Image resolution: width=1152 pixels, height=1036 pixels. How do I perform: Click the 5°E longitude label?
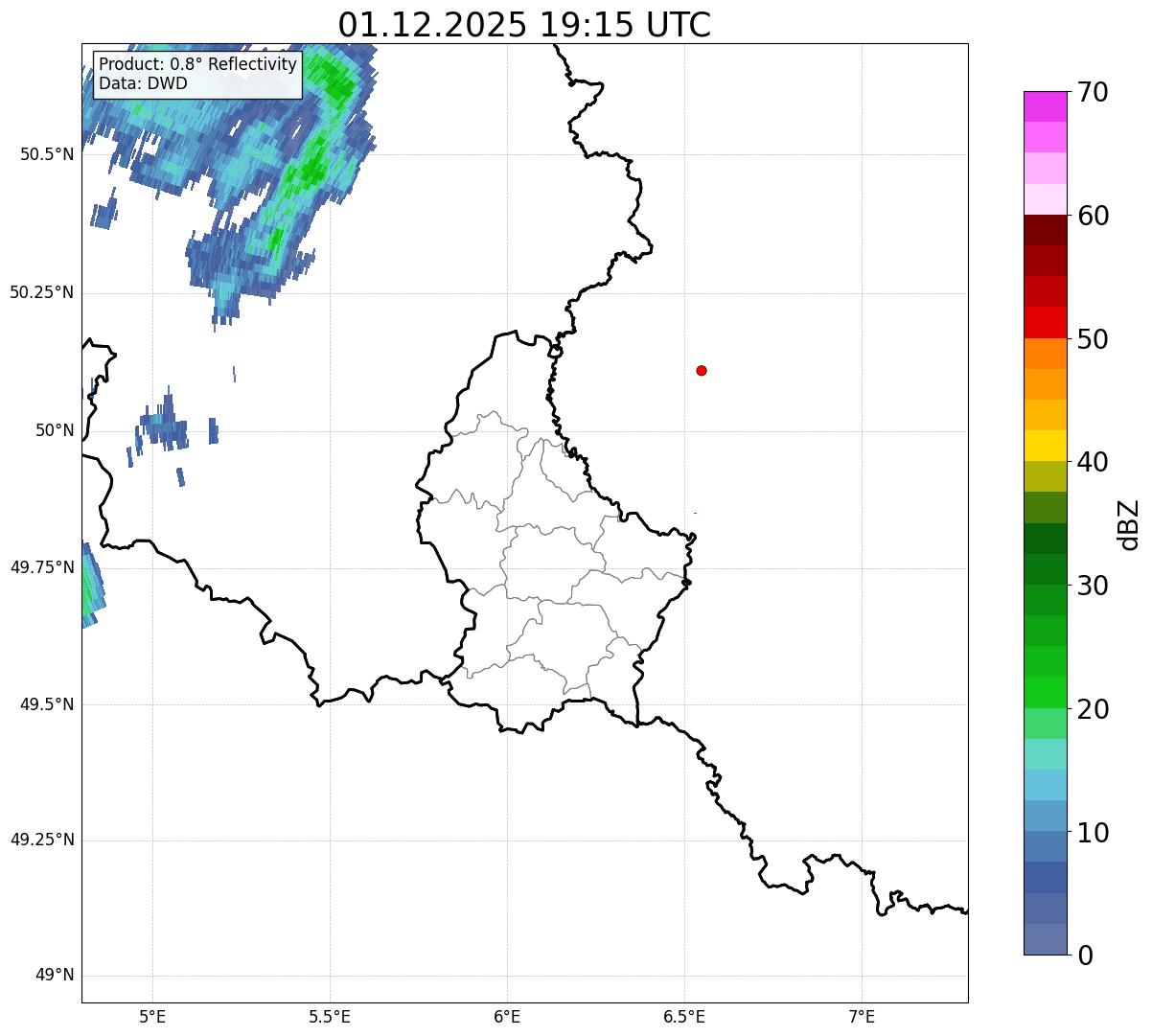[x=152, y=1017]
